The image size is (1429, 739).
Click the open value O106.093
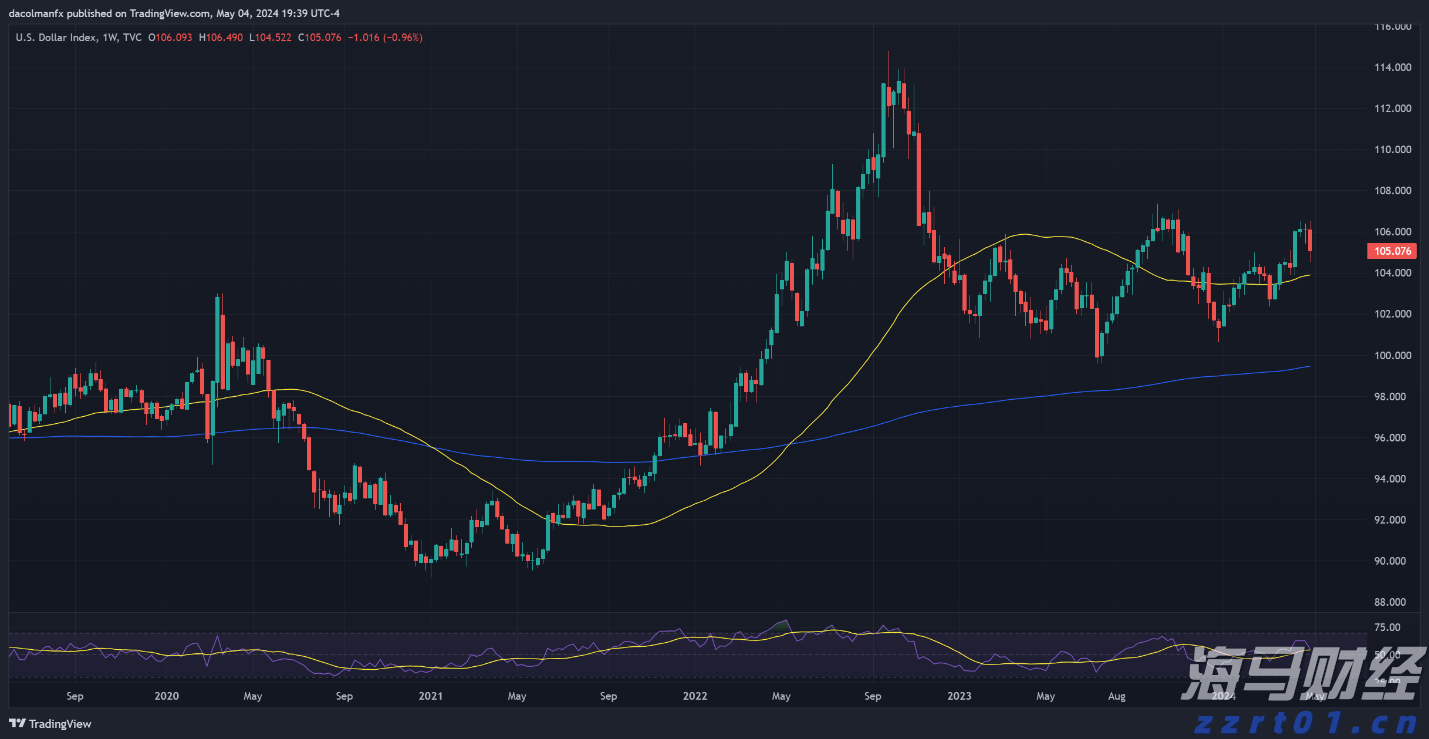(172, 36)
